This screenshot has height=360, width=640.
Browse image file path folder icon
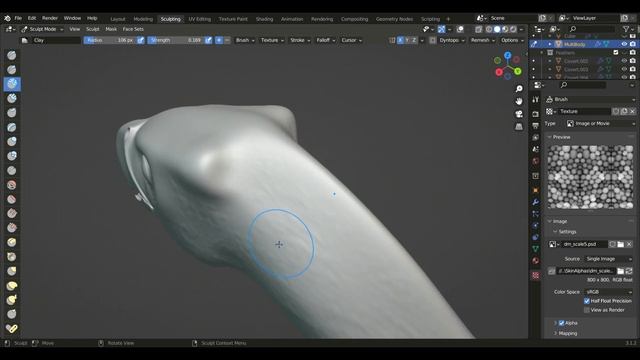620,271
